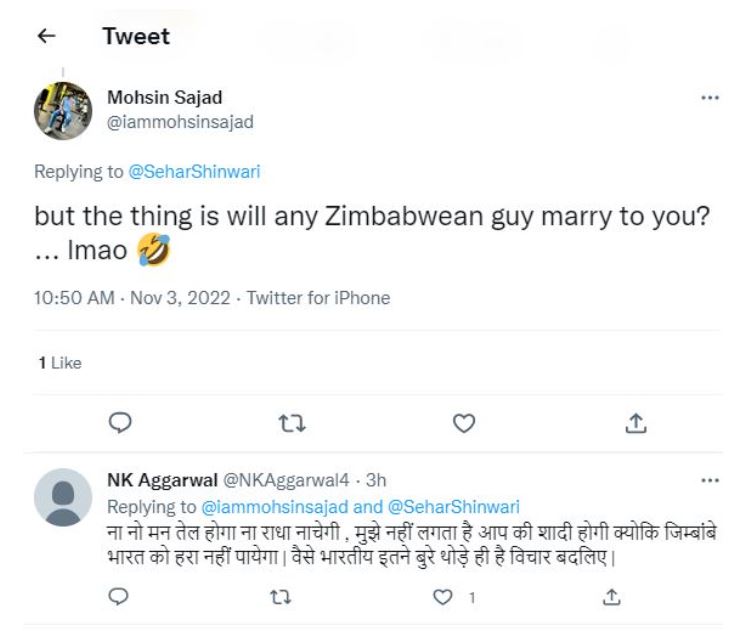The height and width of the screenshot is (631, 749).
Task: View the 1 Like list
Action: (59, 363)
